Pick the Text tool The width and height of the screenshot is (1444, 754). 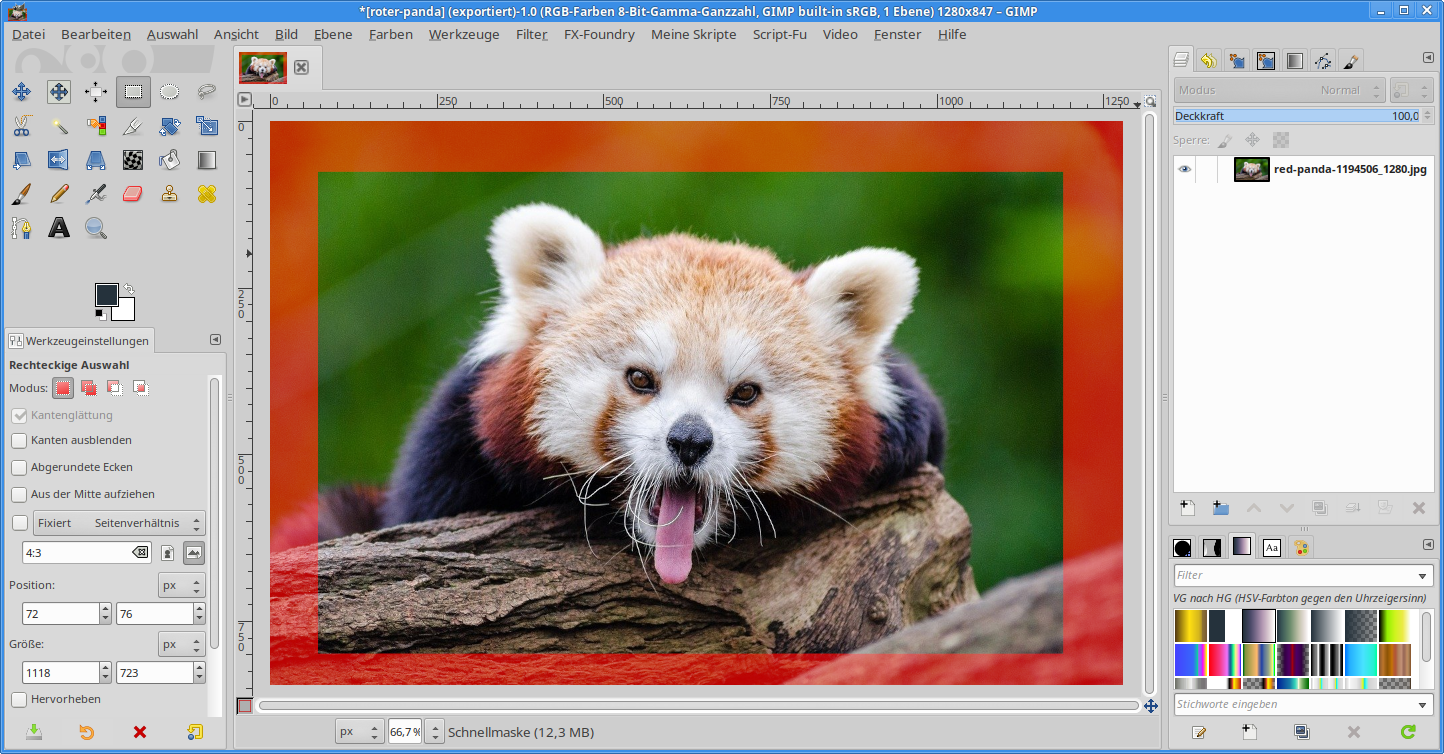click(59, 228)
